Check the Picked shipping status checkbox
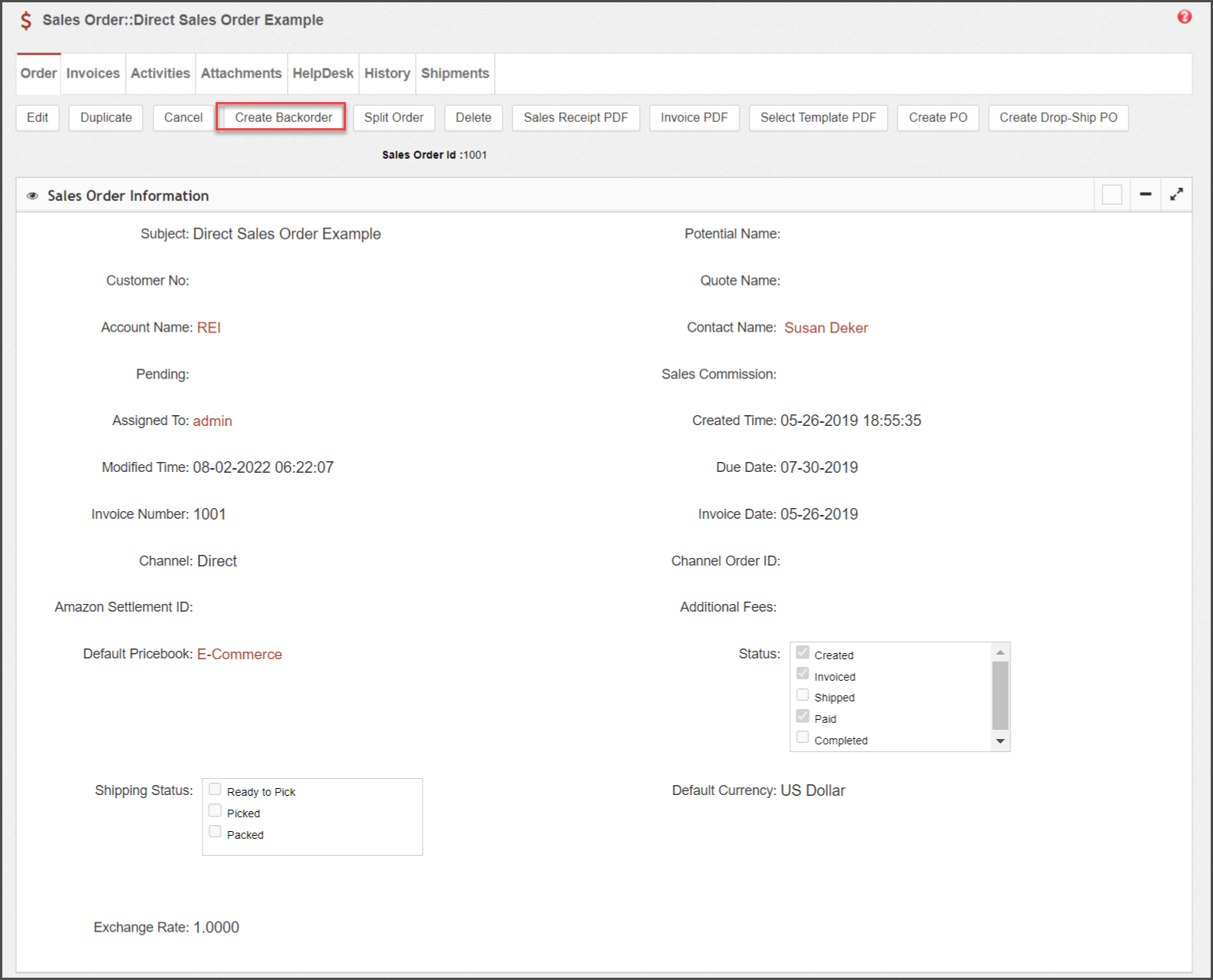1213x980 pixels. (x=215, y=810)
